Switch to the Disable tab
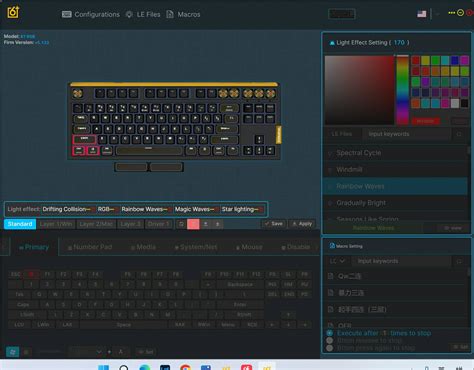The height and width of the screenshot is (370, 474). (296, 247)
